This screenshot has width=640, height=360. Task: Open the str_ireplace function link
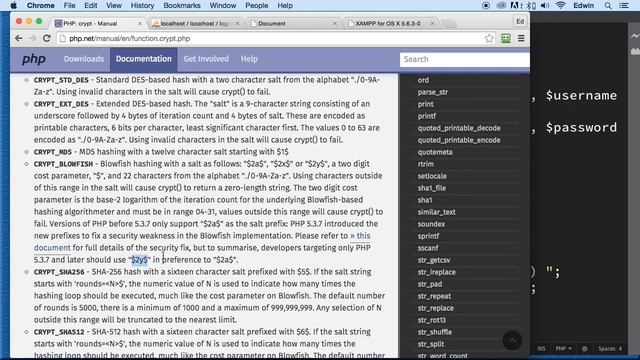436,272
